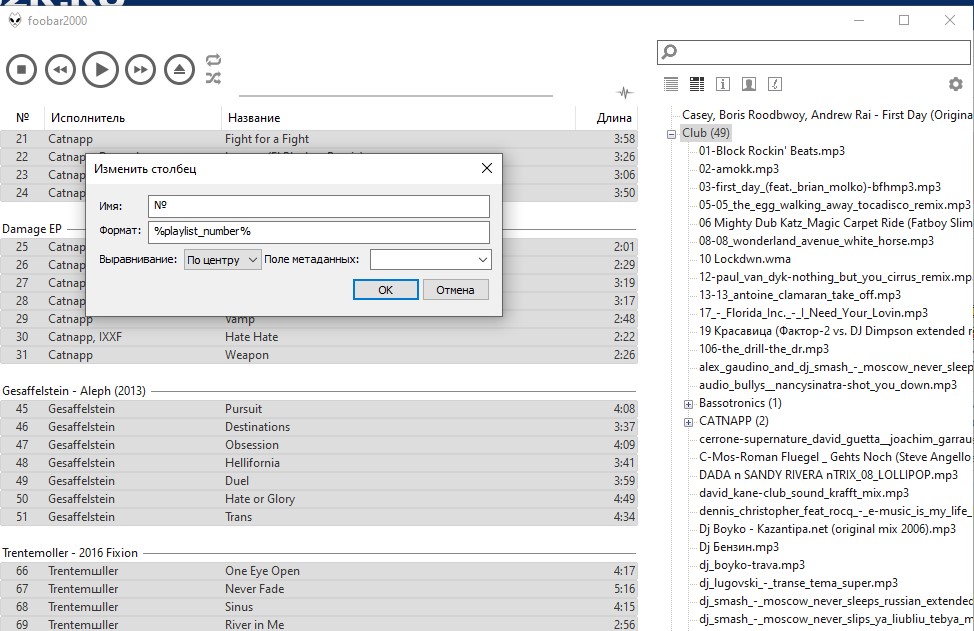Toggle shuffle playback mode
This screenshot has width=974, height=631.
(213, 78)
